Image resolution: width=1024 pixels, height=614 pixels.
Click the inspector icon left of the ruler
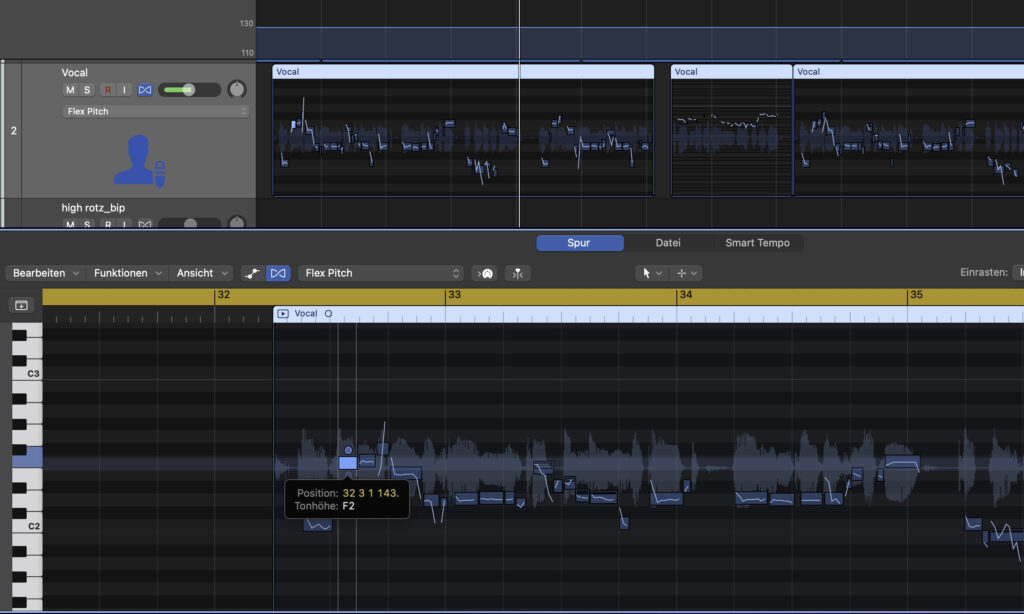[21, 305]
